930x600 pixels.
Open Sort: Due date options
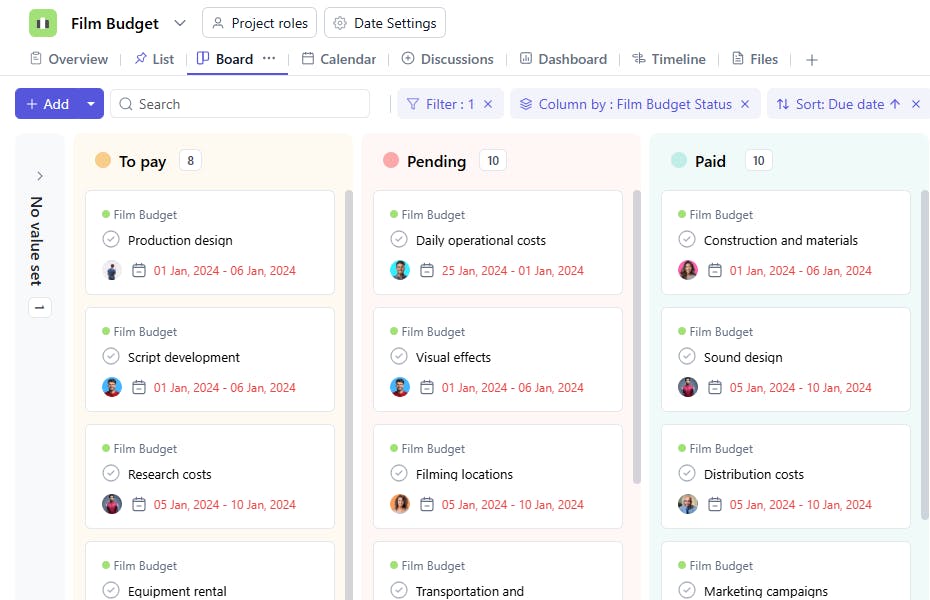coord(838,104)
